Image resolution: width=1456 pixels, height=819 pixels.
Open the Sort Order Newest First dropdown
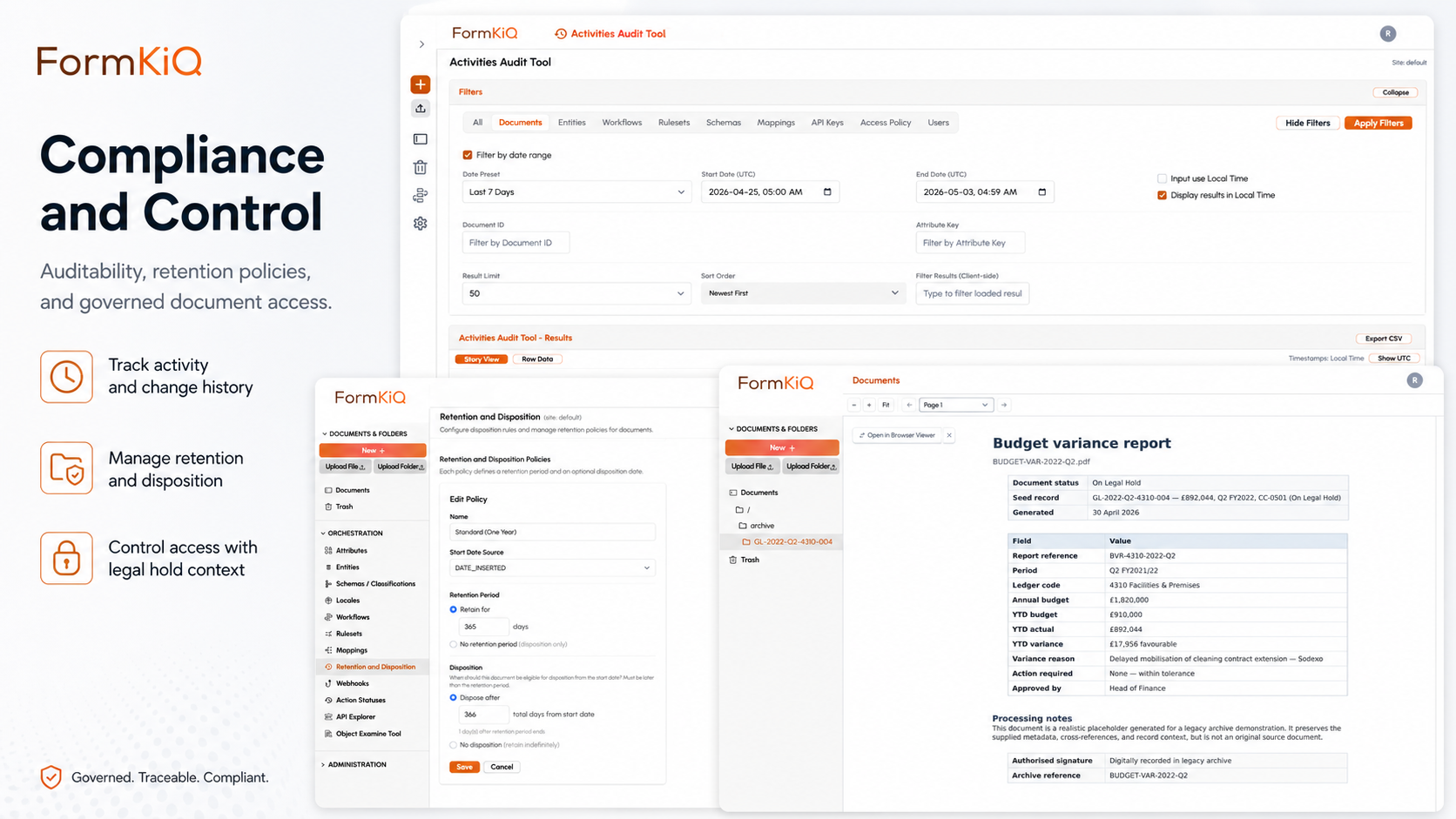tap(803, 293)
